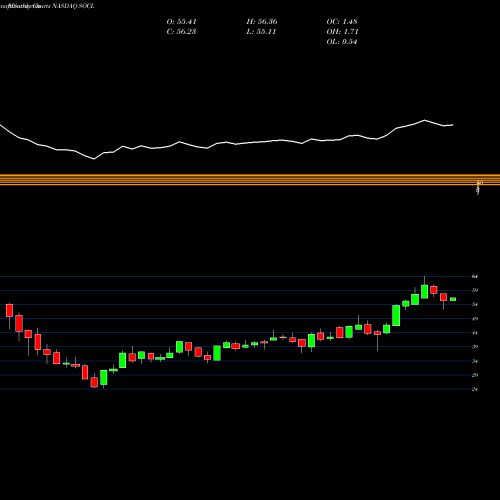Viewport: 500px width, 500px height.
Task: Click the price axis label '29'
Action: (x=475, y=375)
